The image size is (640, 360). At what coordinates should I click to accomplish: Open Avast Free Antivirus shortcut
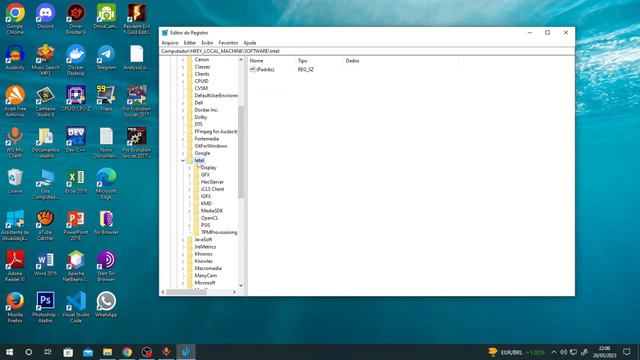[x=15, y=101]
